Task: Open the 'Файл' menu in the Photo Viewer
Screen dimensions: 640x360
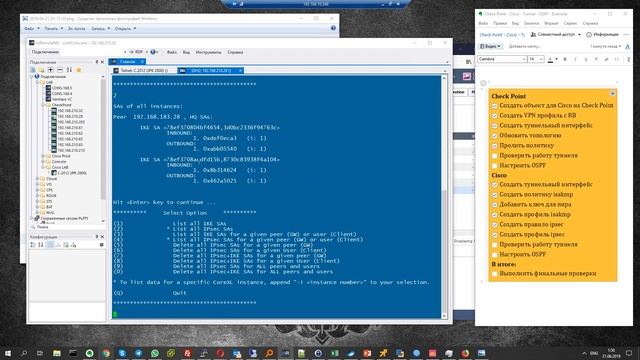Action: 31,29
